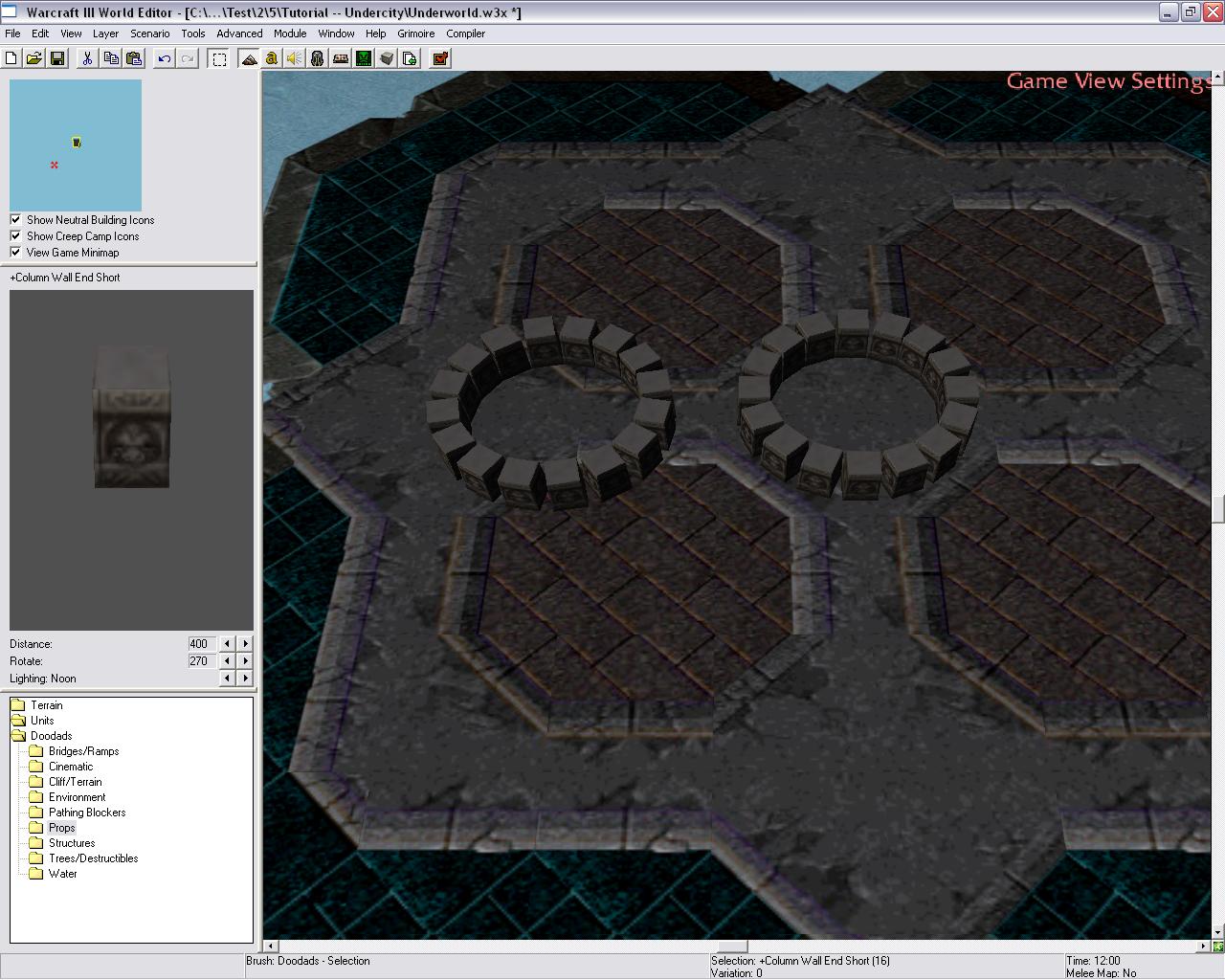The image size is (1225, 980).
Task: Open the Import Manager icon
Action: pyautogui.click(x=410, y=58)
